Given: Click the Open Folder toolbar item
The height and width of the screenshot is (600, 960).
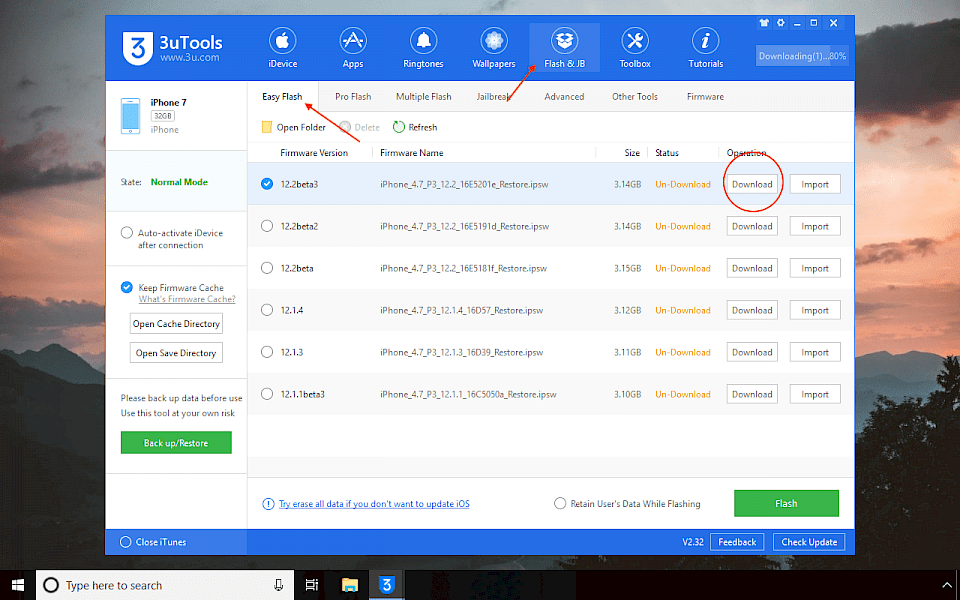Looking at the screenshot, I should tap(294, 127).
